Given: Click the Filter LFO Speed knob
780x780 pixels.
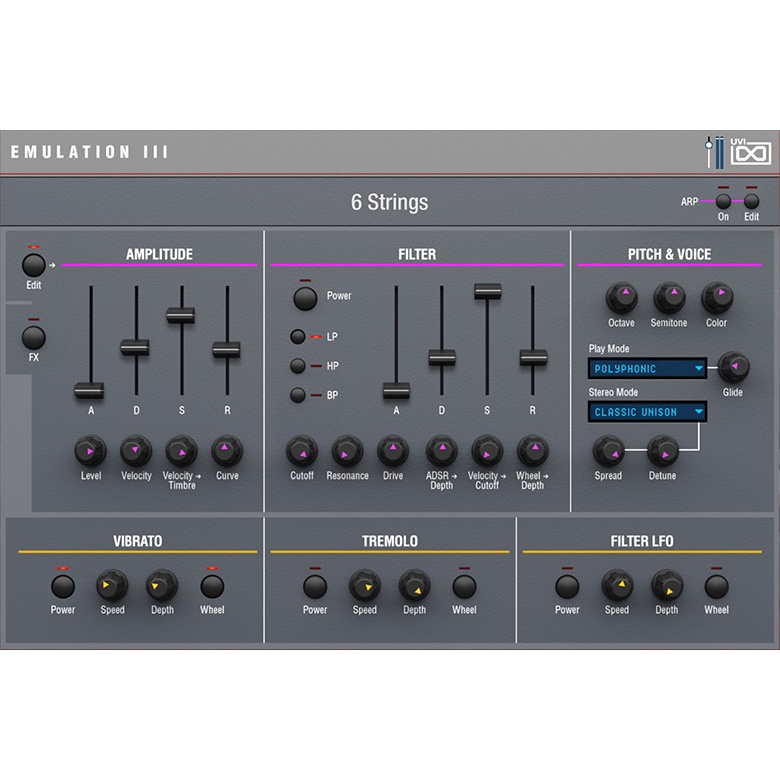Looking at the screenshot, I should tap(617, 585).
